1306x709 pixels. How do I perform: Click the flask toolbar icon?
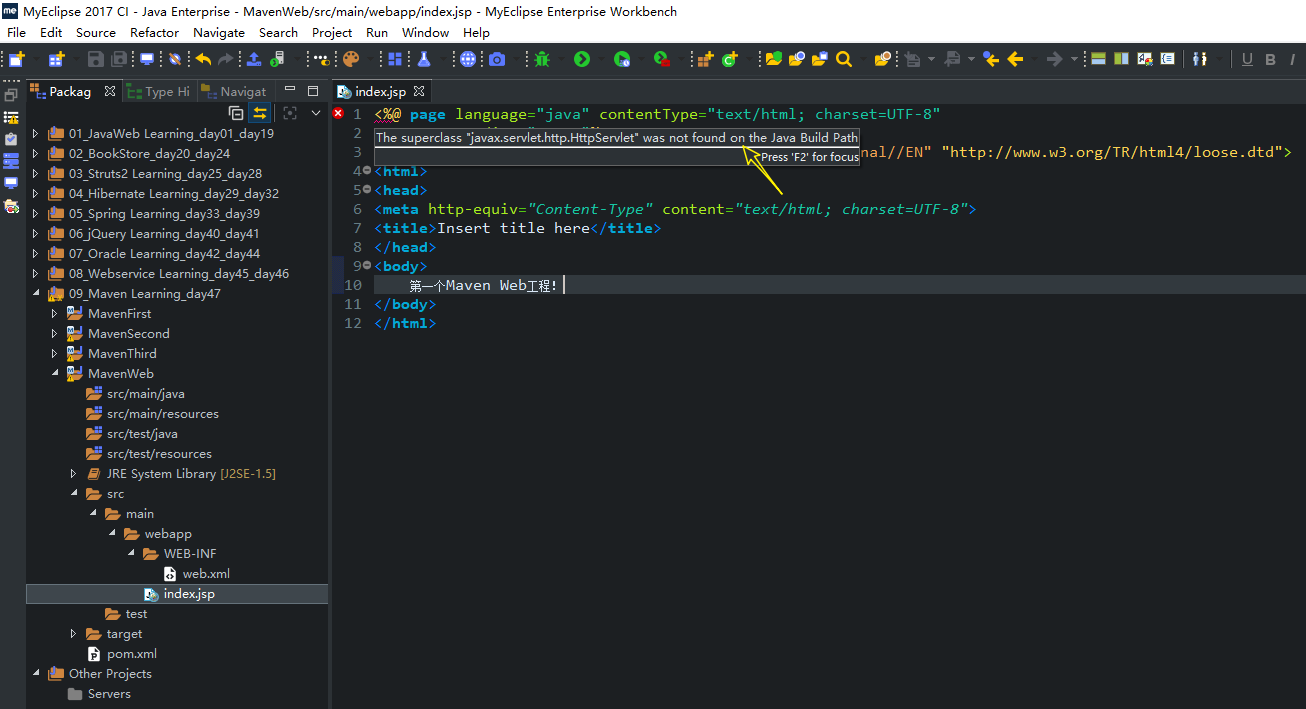[x=424, y=59]
